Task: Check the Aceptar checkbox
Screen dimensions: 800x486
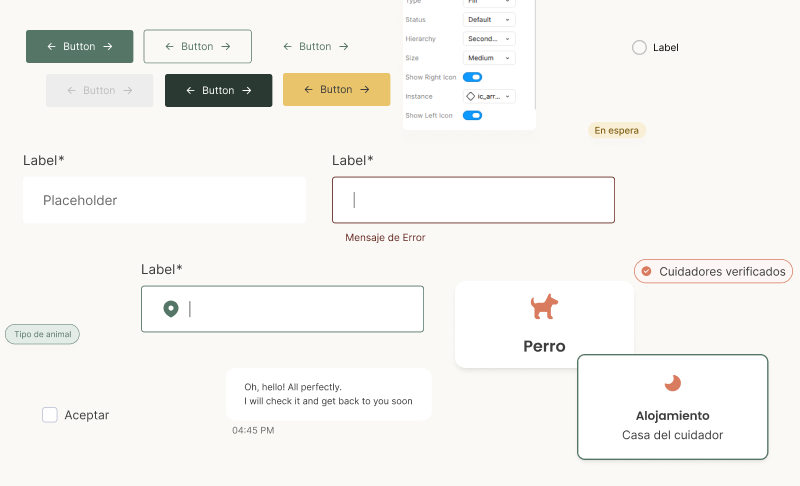Action: pos(49,415)
